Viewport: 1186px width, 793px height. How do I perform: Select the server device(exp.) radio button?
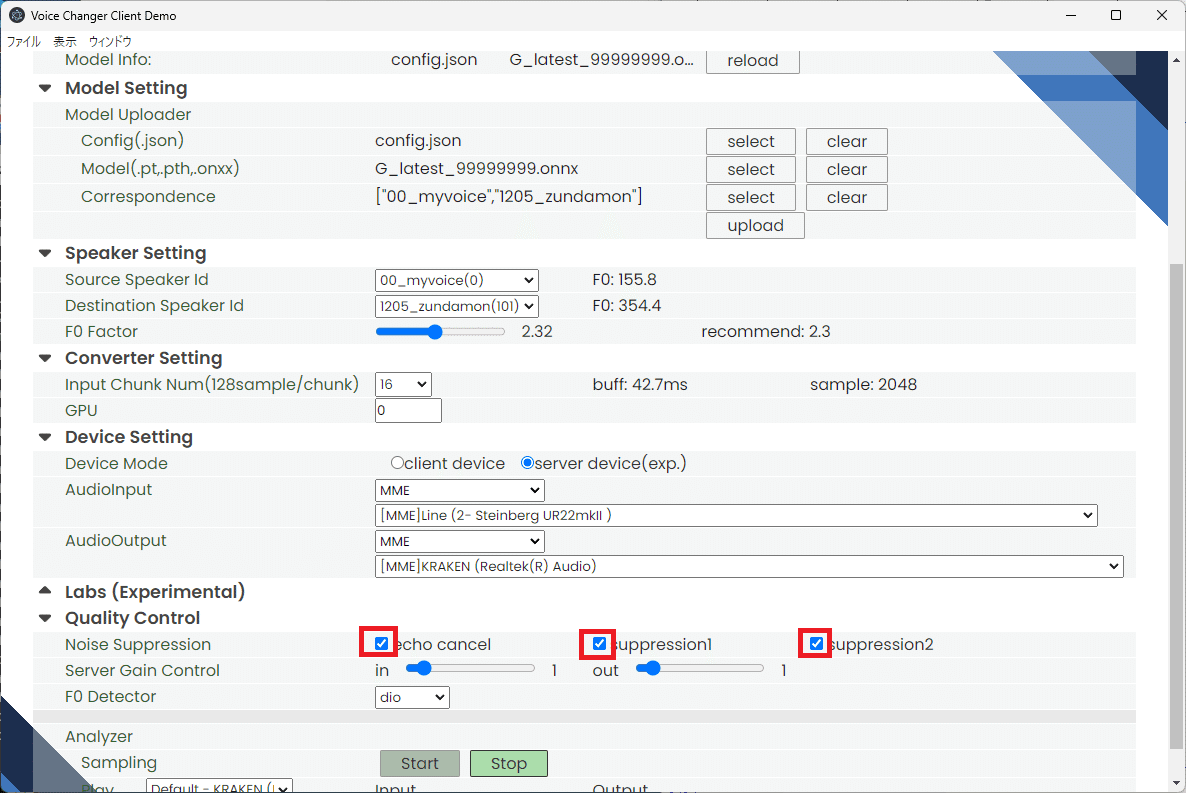coord(527,462)
